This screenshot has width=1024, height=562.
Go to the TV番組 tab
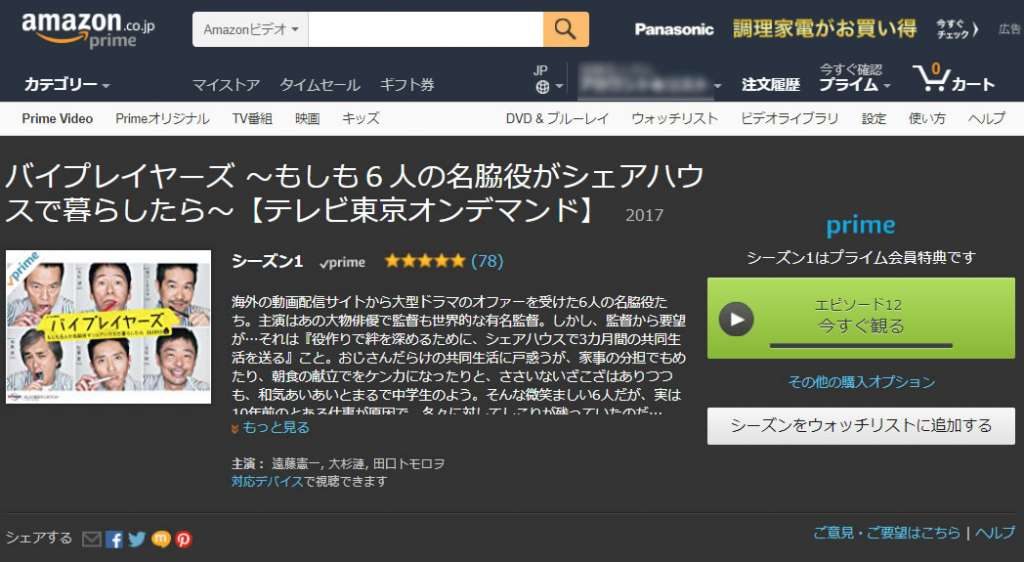pos(252,119)
